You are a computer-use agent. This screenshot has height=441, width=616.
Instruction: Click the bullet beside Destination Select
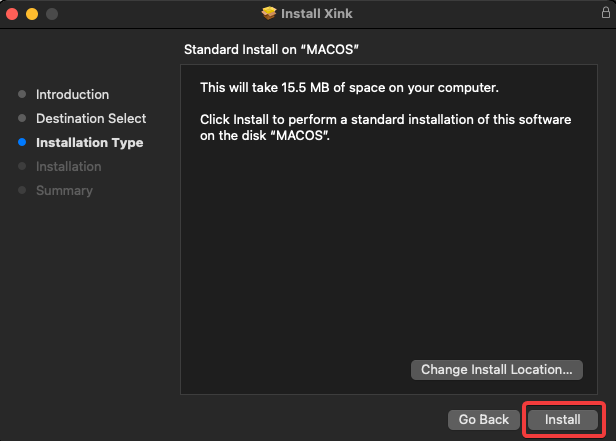tap(22, 119)
